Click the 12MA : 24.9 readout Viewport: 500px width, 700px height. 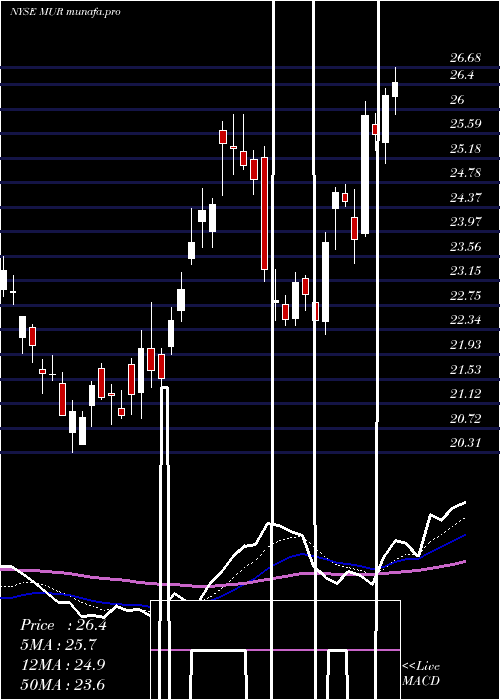pyautogui.click(x=63, y=664)
